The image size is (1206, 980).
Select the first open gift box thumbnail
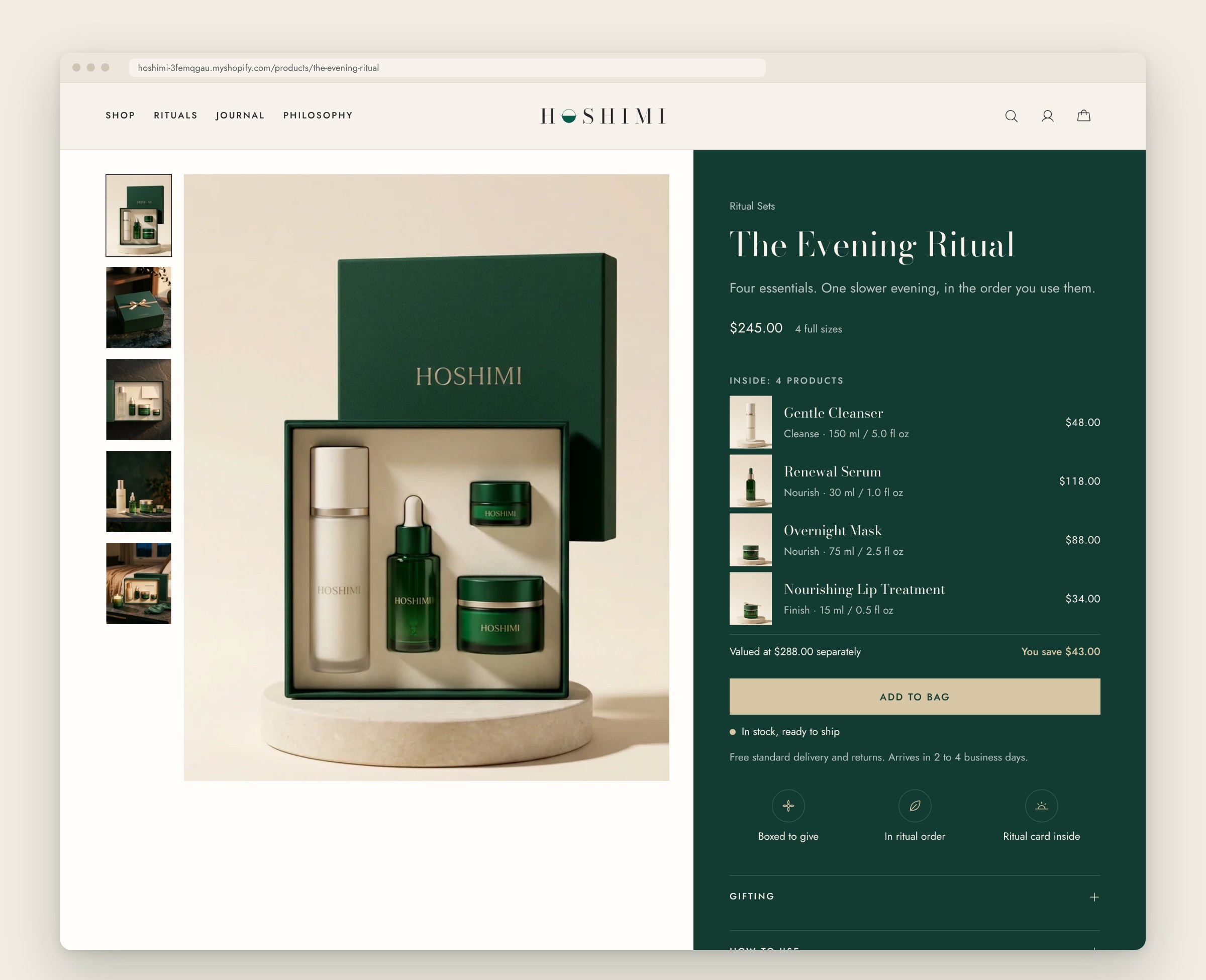point(139,216)
